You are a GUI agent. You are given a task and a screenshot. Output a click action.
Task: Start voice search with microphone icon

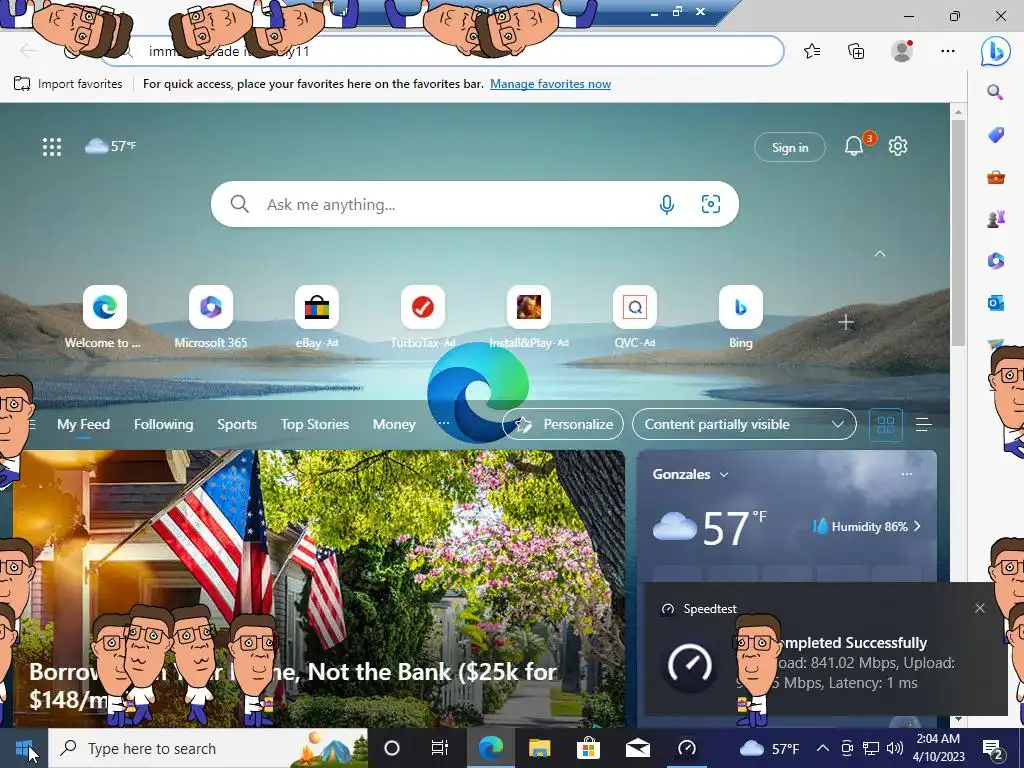pyautogui.click(x=666, y=204)
